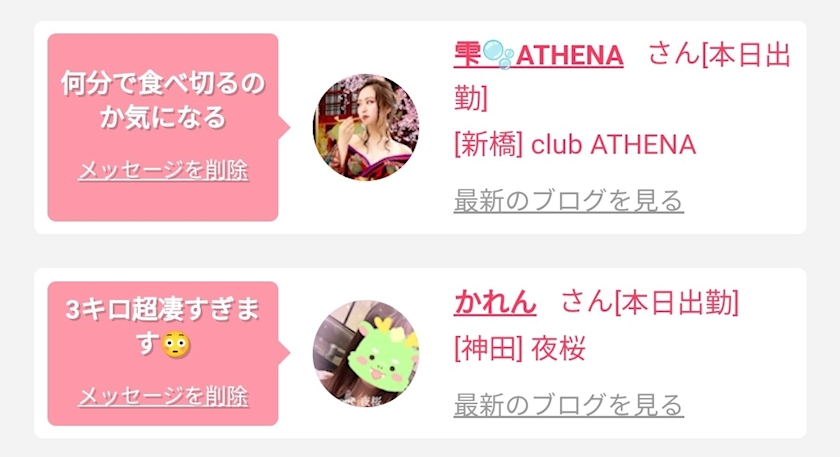Click the bubbles emoji in 雫 ATHENA's name
Viewport: 840px width, 457px height.
click(x=498, y=55)
